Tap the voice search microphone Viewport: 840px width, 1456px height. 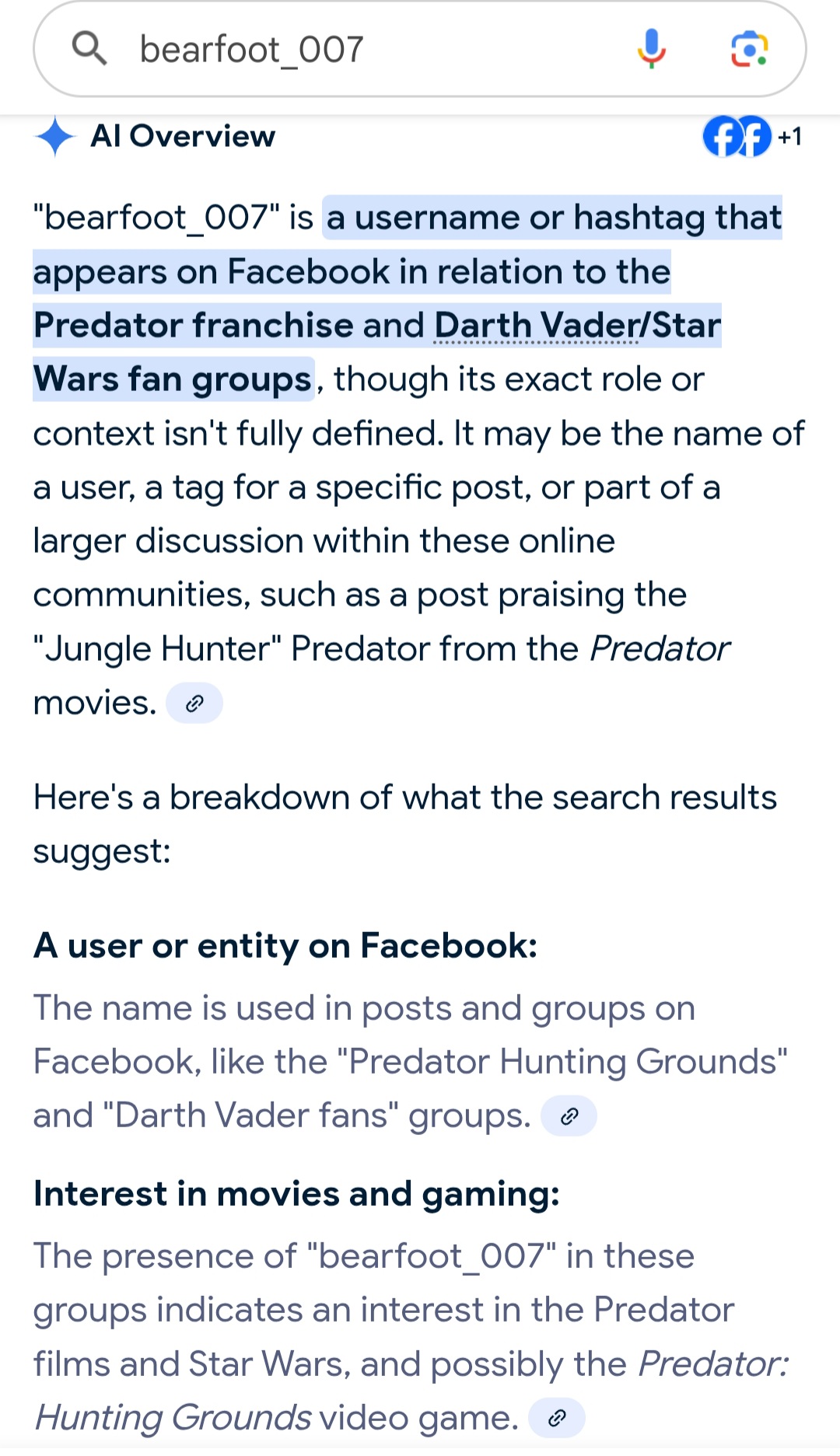[x=651, y=48]
